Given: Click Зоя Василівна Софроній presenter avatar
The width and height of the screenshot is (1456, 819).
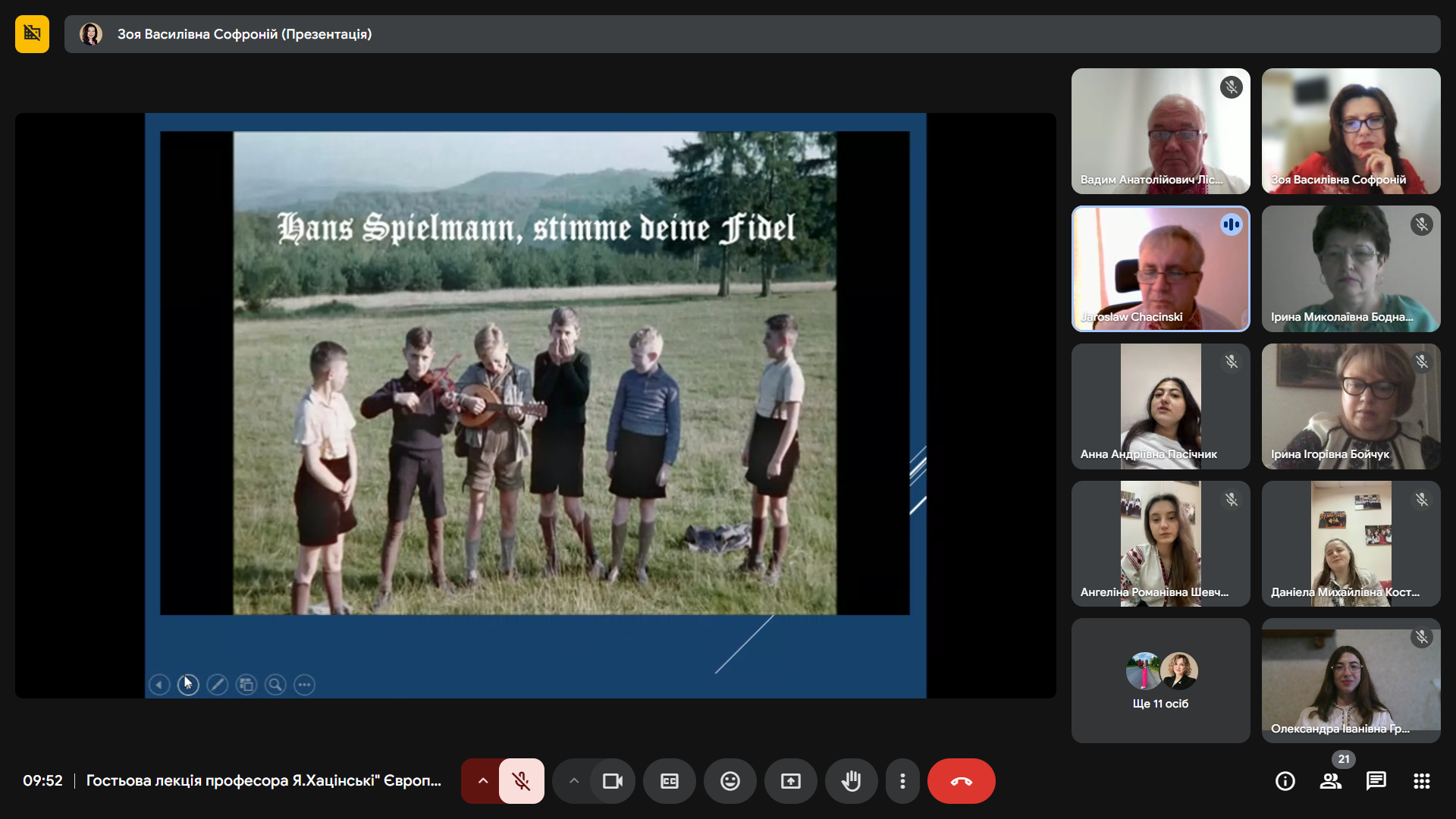Looking at the screenshot, I should point(91,34).
